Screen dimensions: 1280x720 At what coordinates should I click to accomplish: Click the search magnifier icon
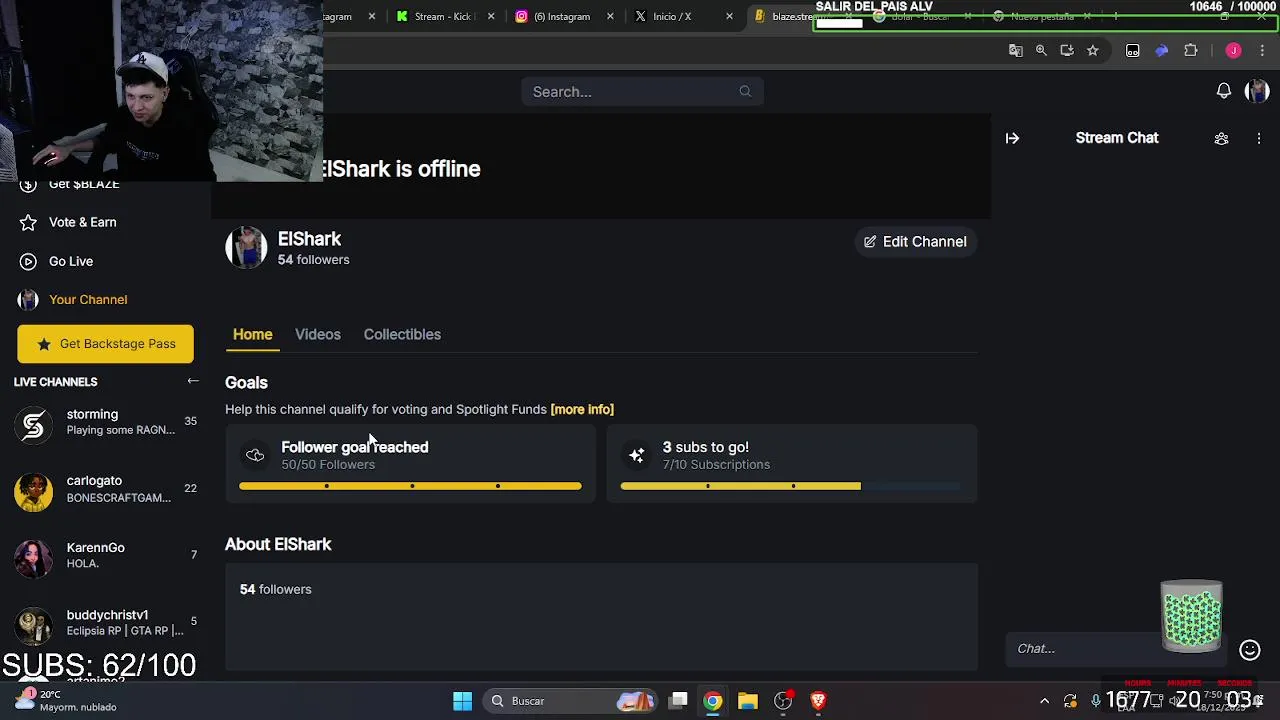[745, 92]
